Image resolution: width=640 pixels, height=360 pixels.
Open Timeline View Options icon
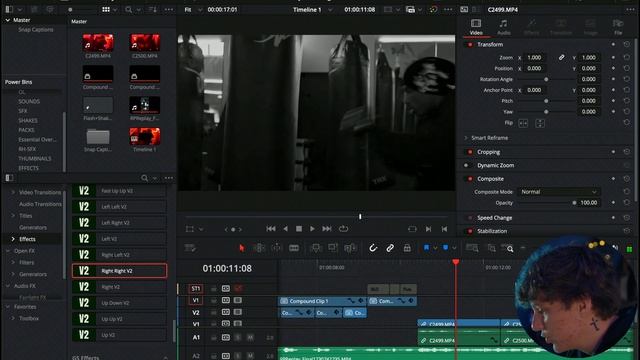click(190, 248)
